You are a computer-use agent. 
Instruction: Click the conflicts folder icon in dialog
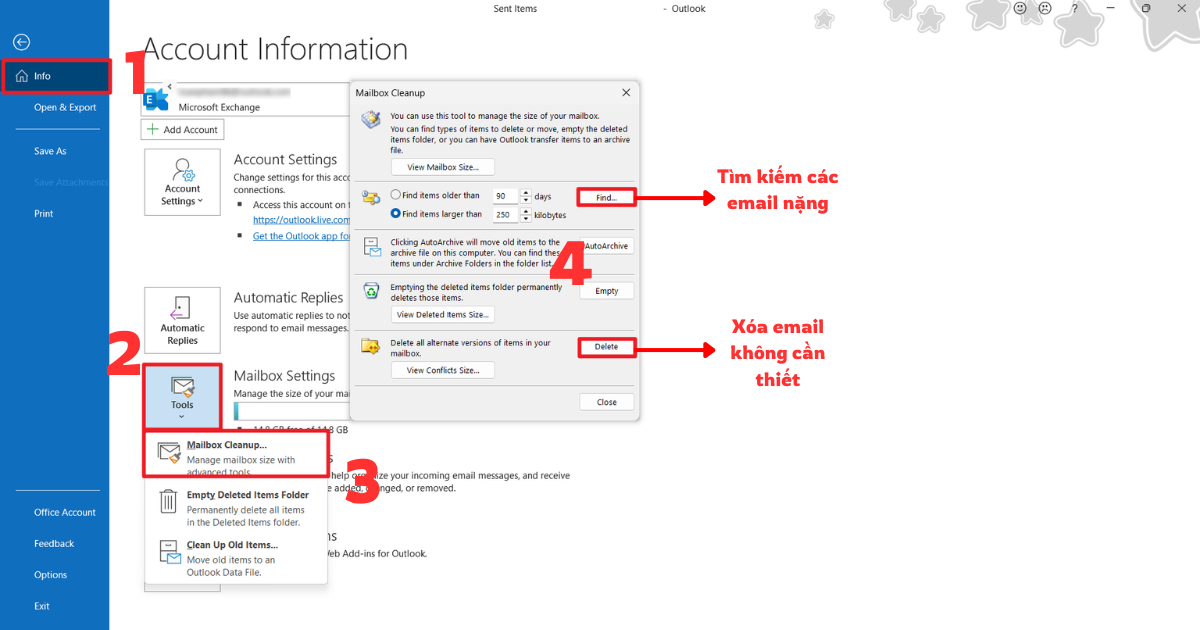(371, 347)
